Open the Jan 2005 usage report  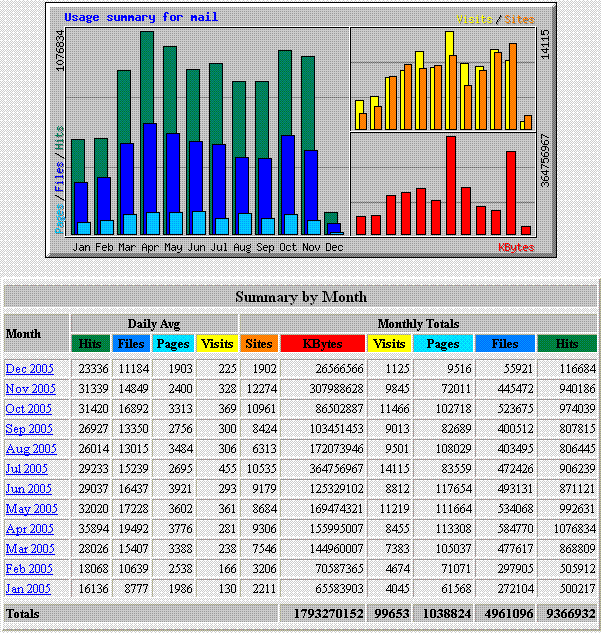point(29,589)
